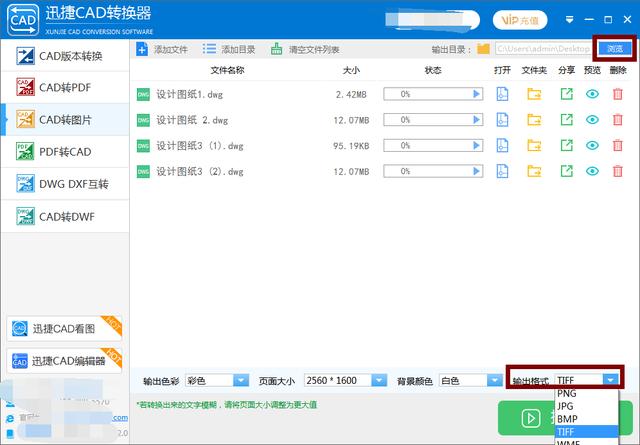Click the 浏览 browse button
The width and height of the screenshot is (640, 445).
pyautogui.click(x=615, y=49)
